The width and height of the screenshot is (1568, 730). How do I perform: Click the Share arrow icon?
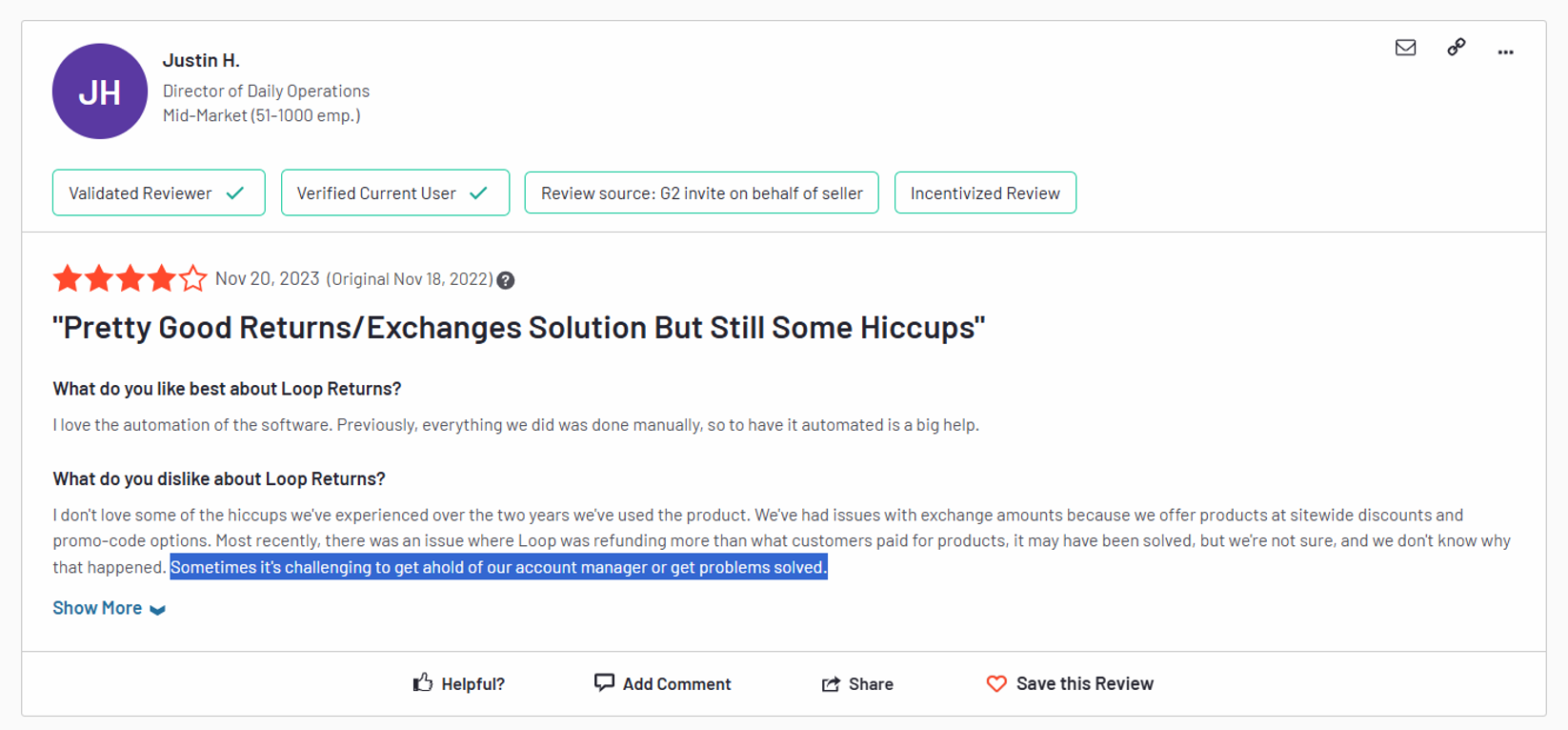point(831,683)
